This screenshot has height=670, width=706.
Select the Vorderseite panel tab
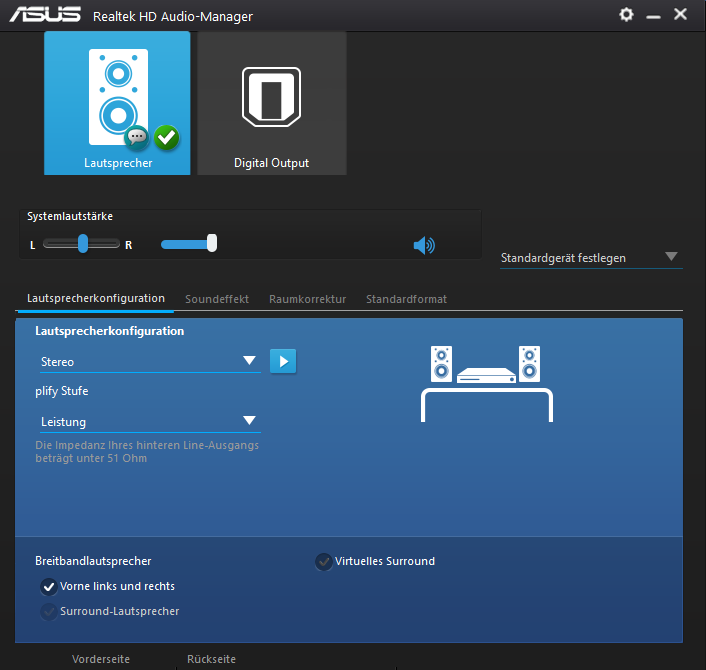coord(101,659)
